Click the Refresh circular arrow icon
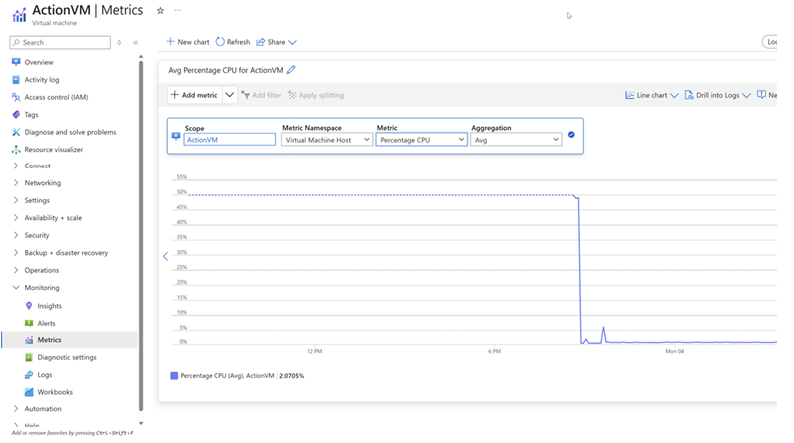794x443 pixels. [220, 42]
